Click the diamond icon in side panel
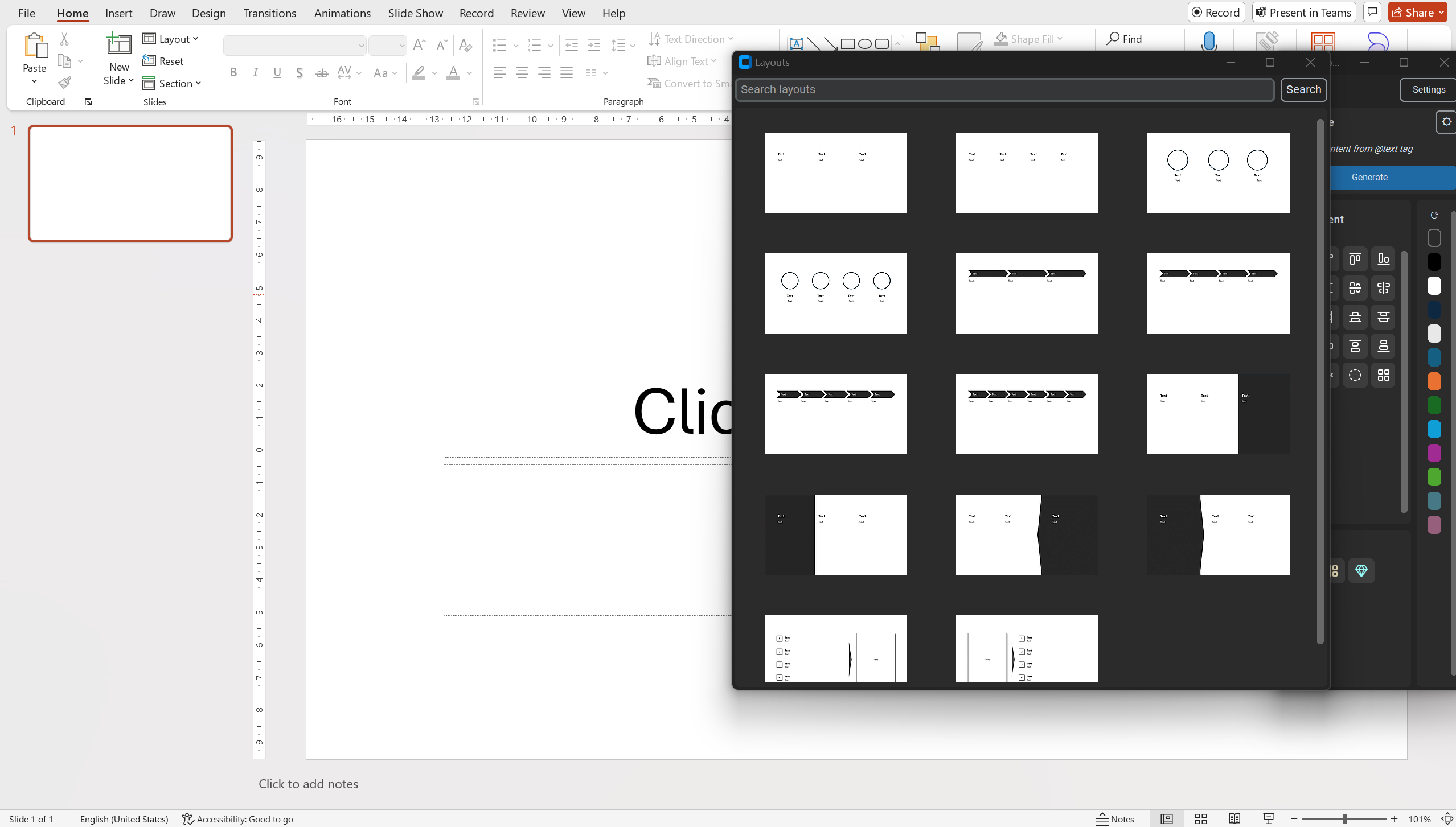The height and width of the screenshot is (827, 1456). 1361,570
